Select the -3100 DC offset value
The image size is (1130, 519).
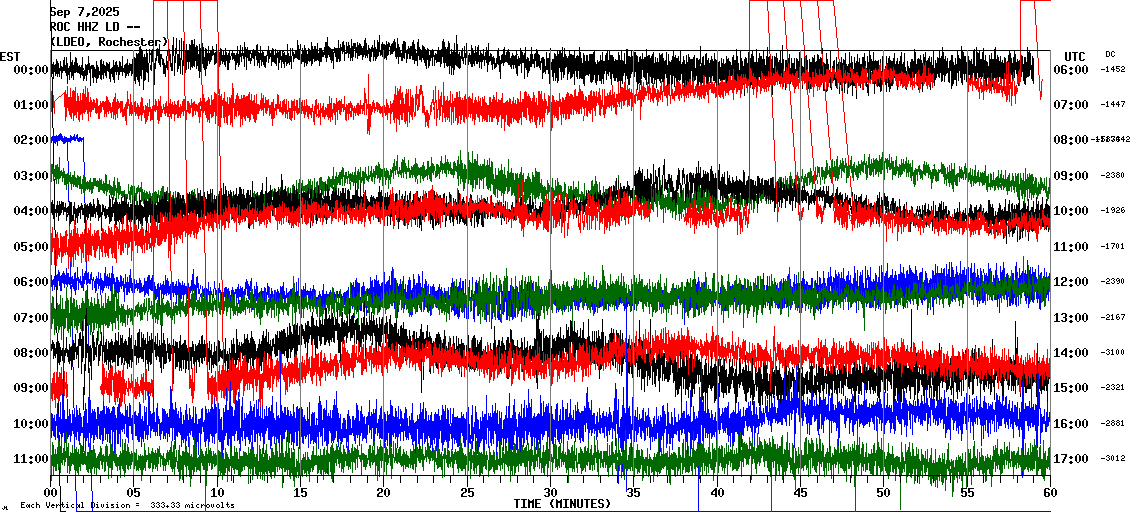[1113, 353]
